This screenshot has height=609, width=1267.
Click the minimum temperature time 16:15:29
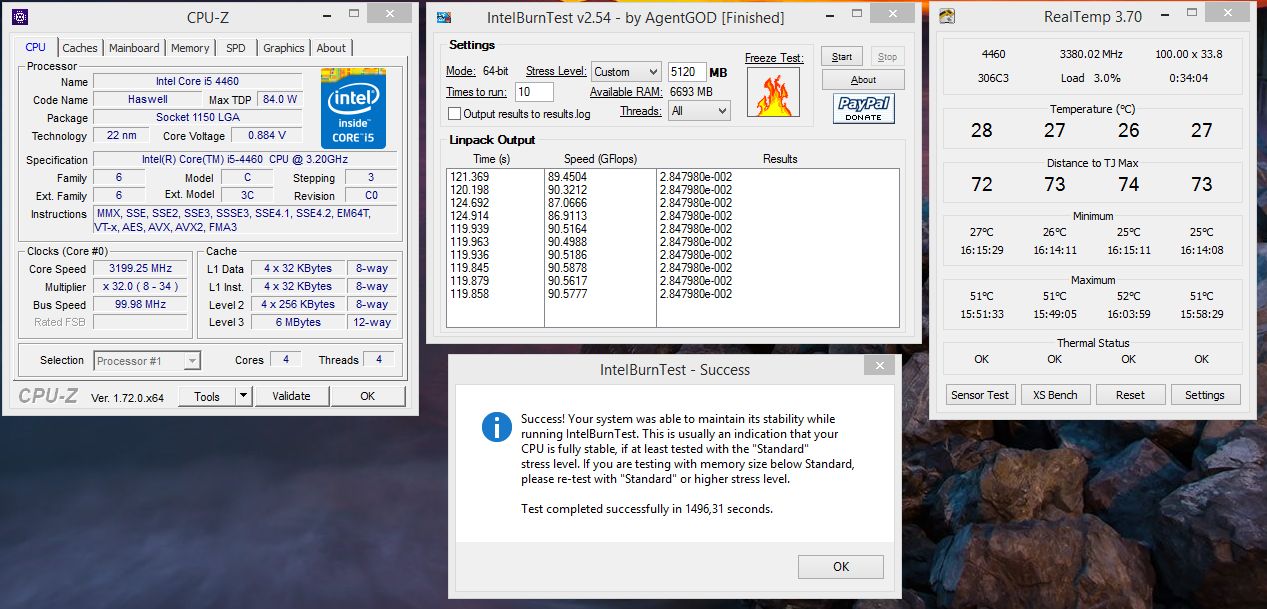tap(981, 250)
